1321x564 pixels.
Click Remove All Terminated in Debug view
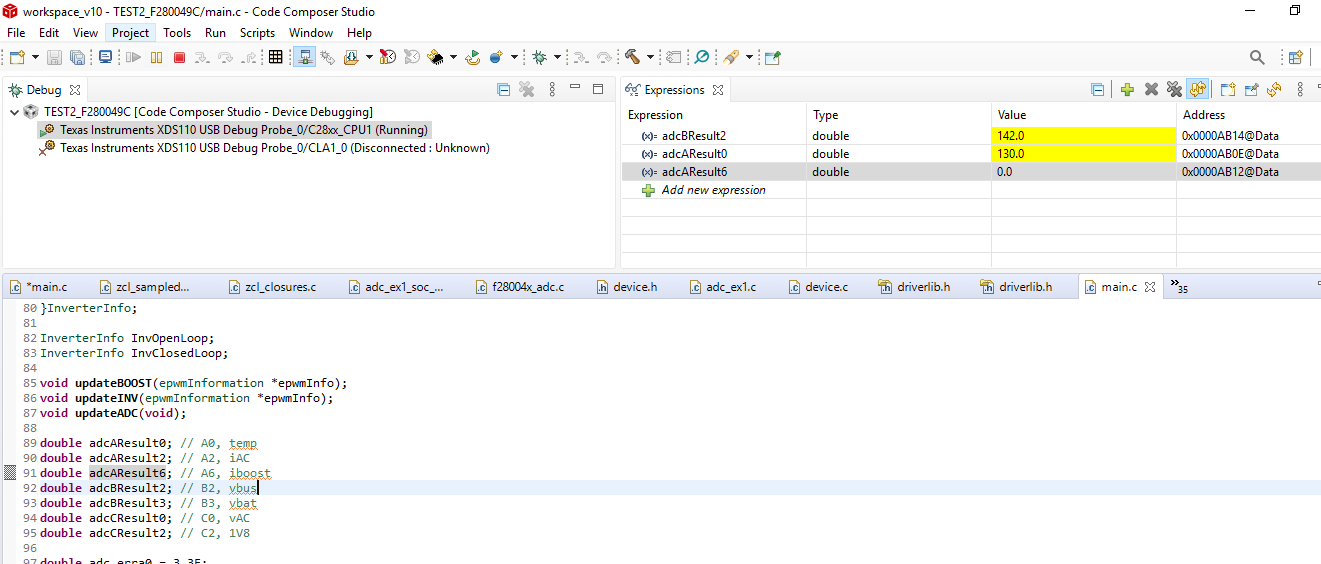point(526,89)
